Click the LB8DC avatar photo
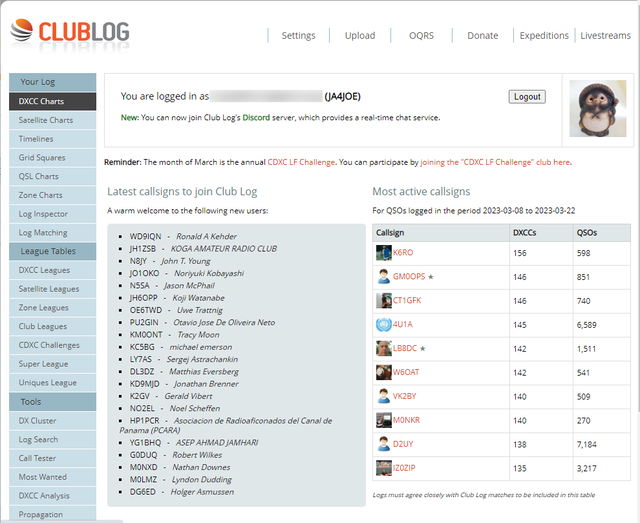 tap(384, 348)
